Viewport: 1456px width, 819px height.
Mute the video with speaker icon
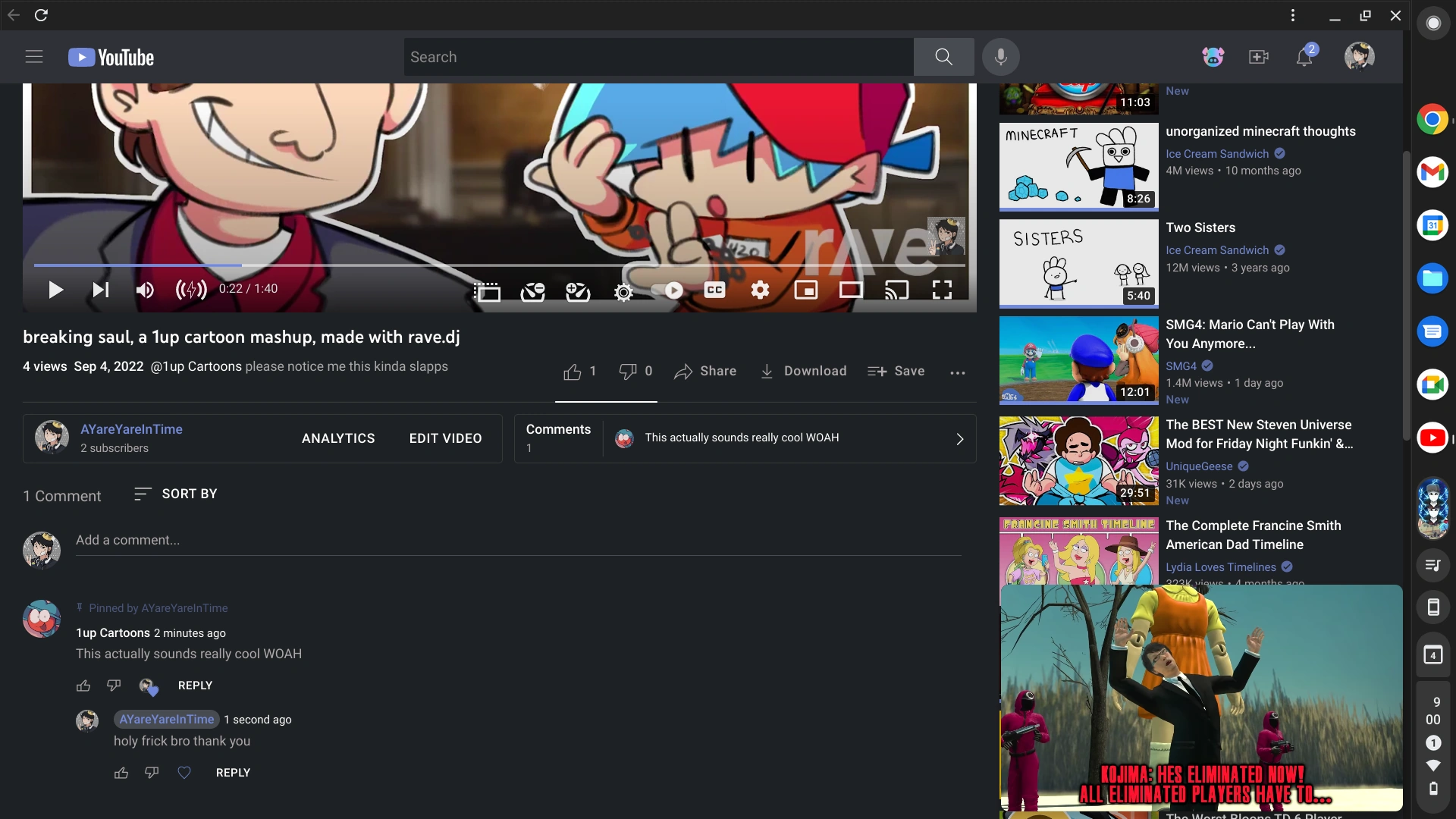pyautogui.click(x=144, y=290)
